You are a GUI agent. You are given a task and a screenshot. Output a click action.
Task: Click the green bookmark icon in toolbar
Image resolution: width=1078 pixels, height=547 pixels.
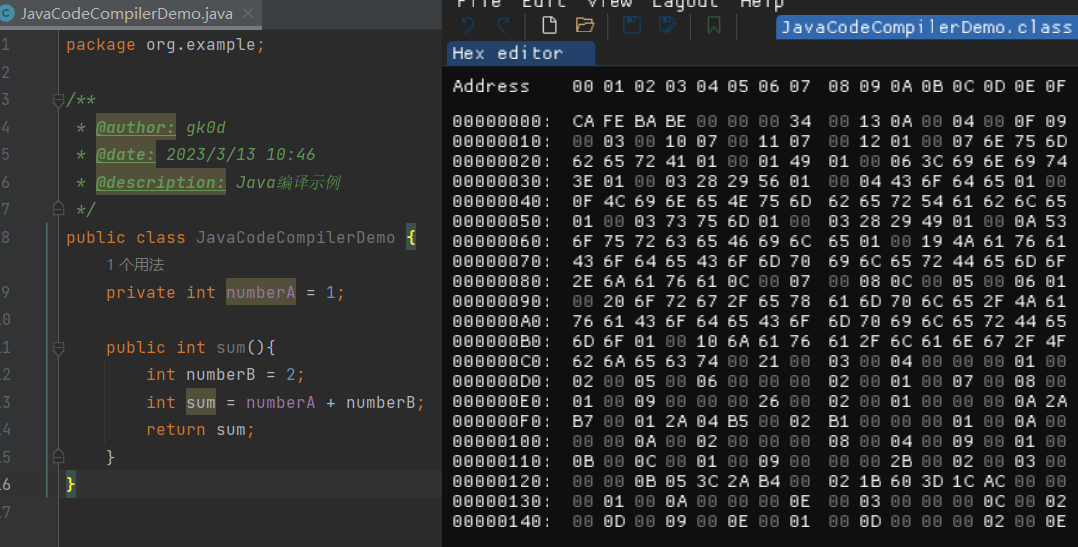click(714, 25)
